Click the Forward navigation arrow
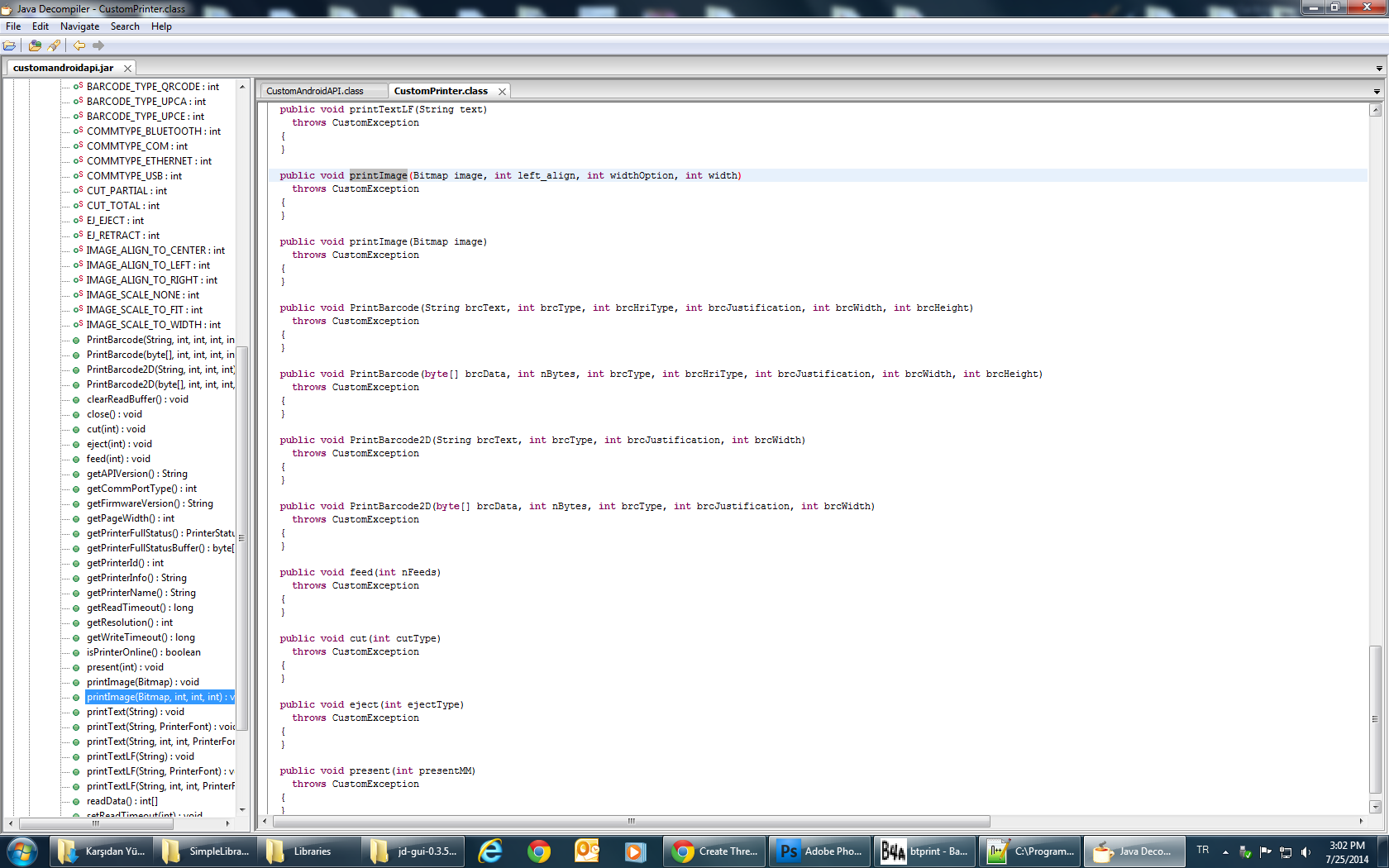The width and height of the screenshot is (1389, 868). click(x=98, y=45)
